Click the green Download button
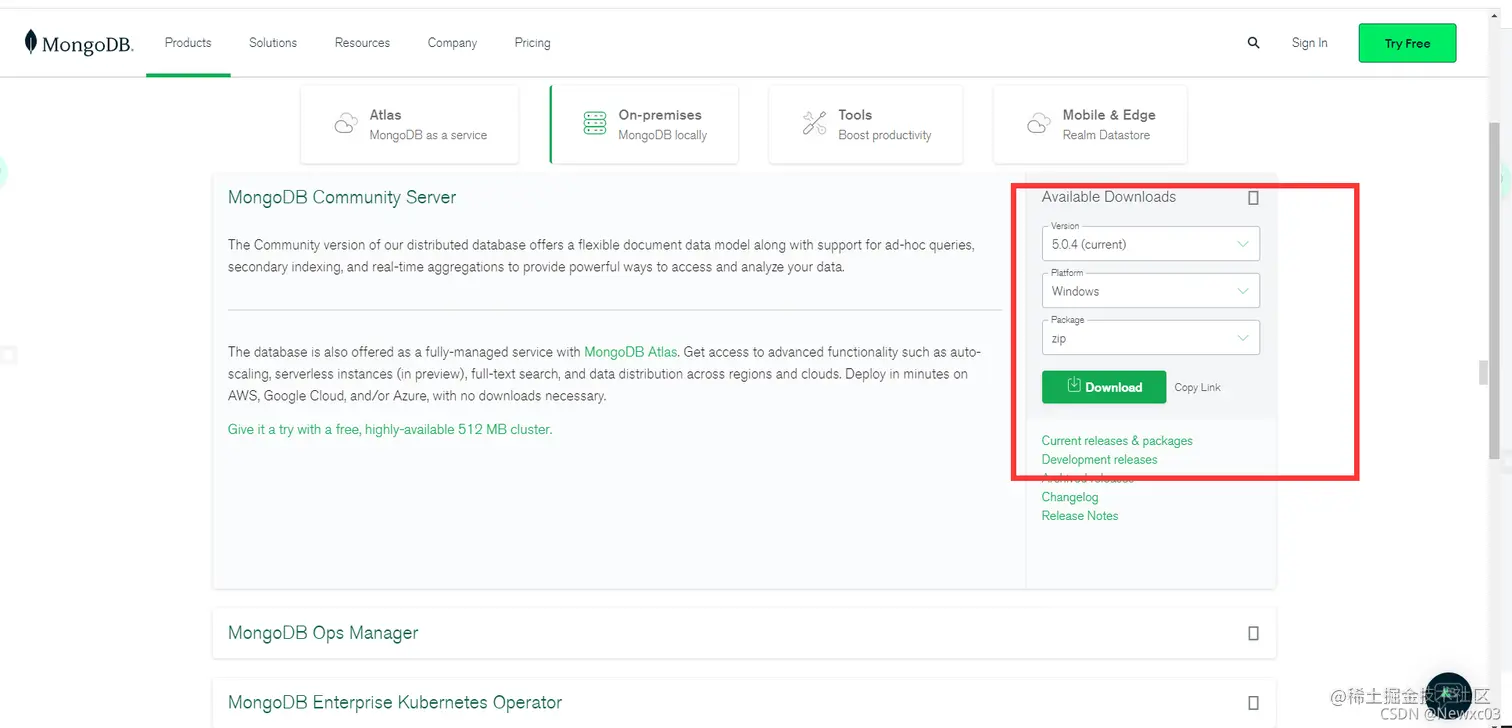The width and height of the screenshot is (1512, 728). tap(1104, 387)
